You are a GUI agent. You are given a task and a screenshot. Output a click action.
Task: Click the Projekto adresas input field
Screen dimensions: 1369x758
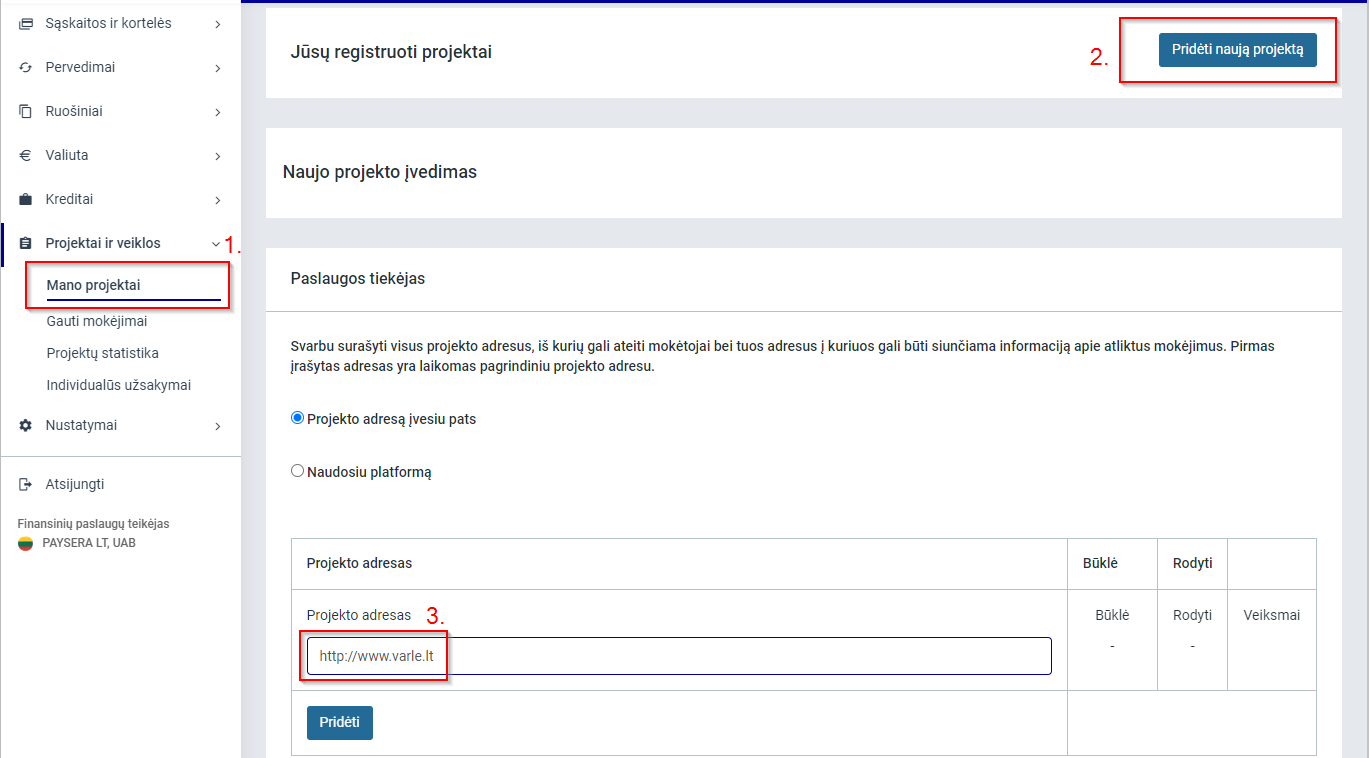click(x=679, y=657)
